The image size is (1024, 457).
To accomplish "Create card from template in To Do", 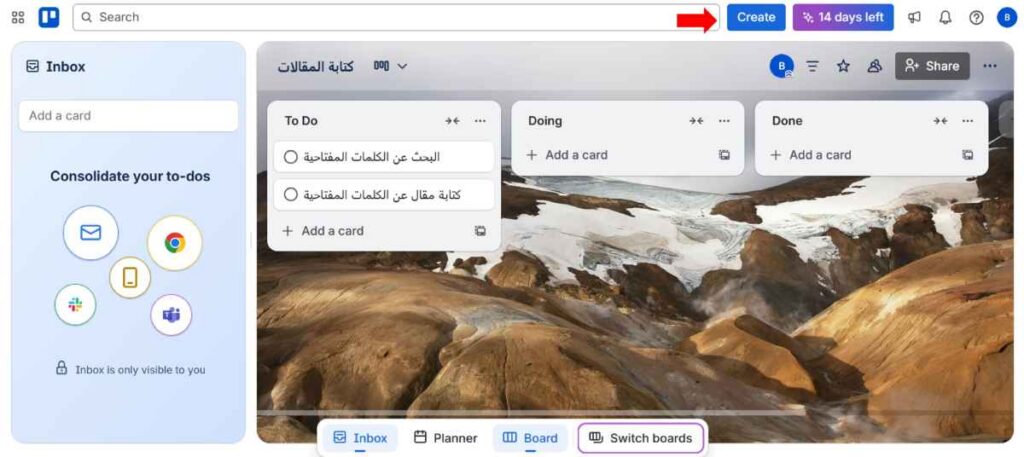I will (480, 230).
